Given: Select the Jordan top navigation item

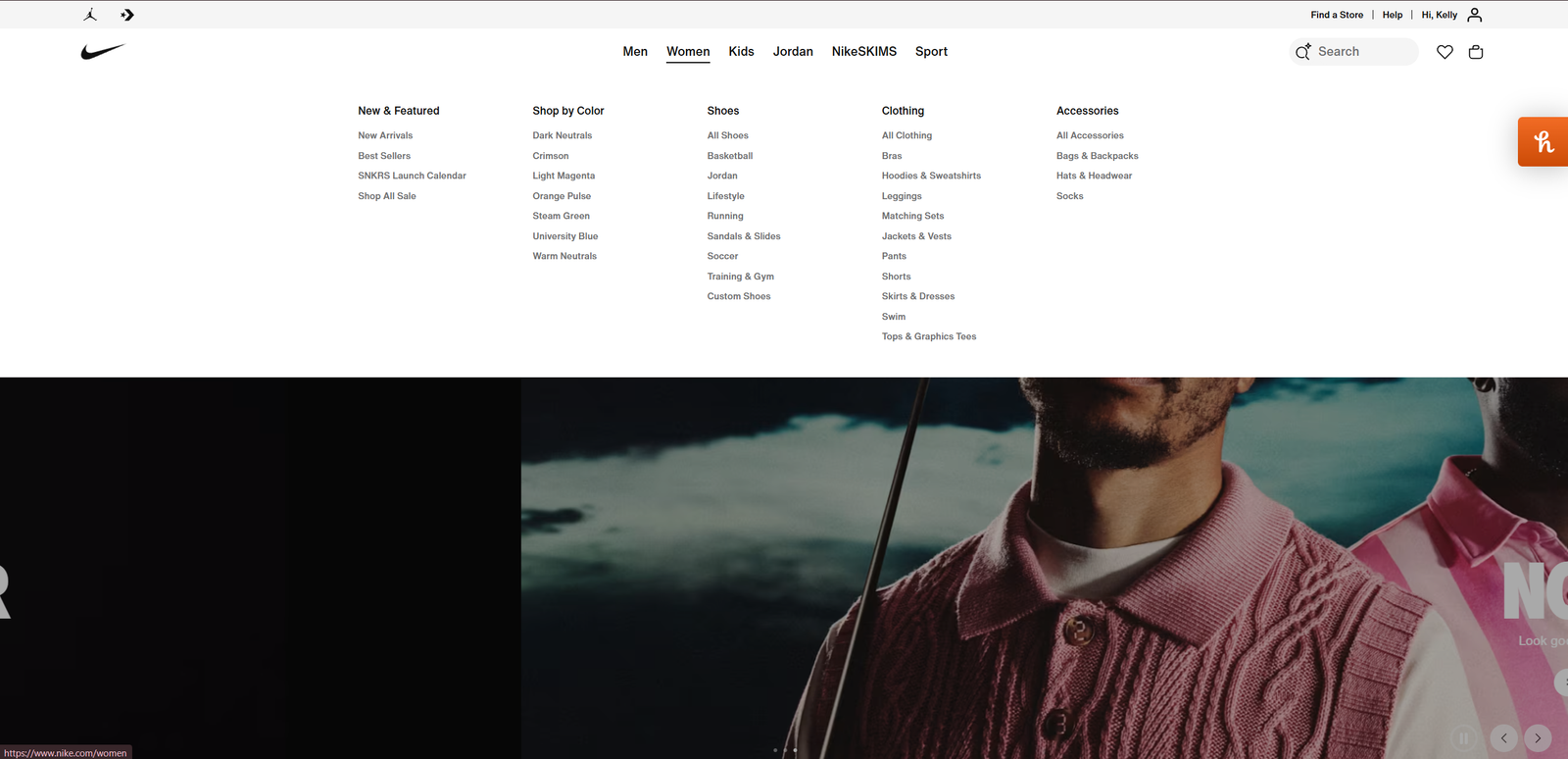Looking at the screenshot, I should [793, 52].
